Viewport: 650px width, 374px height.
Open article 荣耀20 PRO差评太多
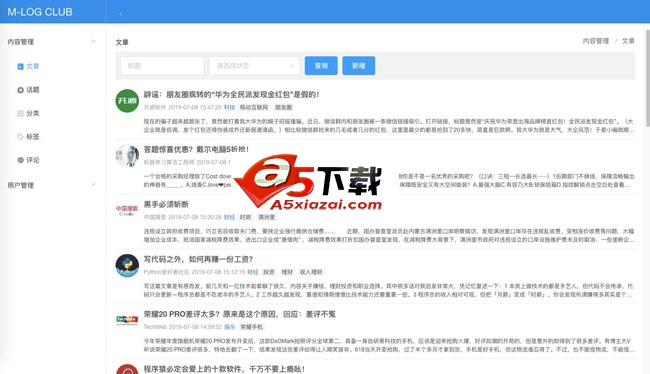click(x=240, y=314)
